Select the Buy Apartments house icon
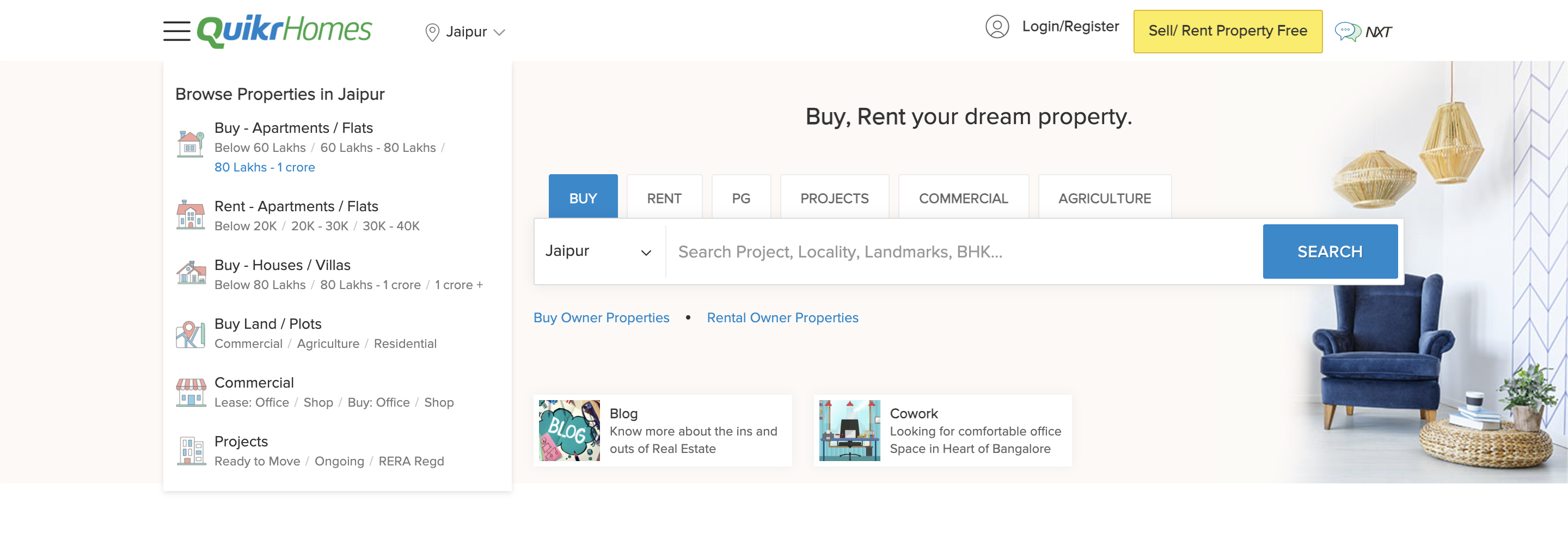The height and width of the screenshot is (552, 1568). 189,143
